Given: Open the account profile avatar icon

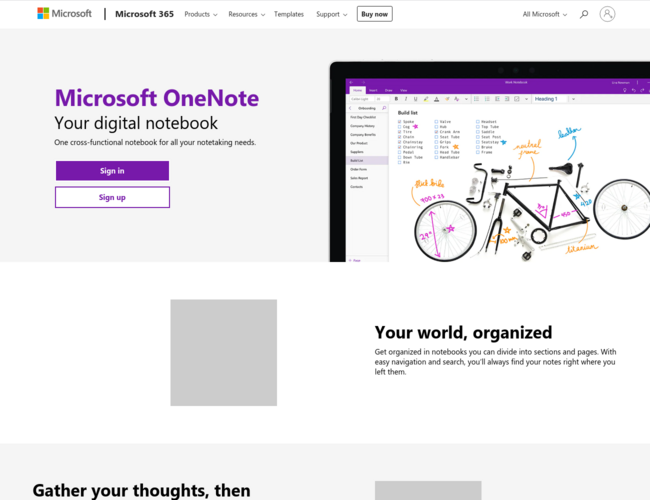Looking at the screenshot, I should [607, 14].
